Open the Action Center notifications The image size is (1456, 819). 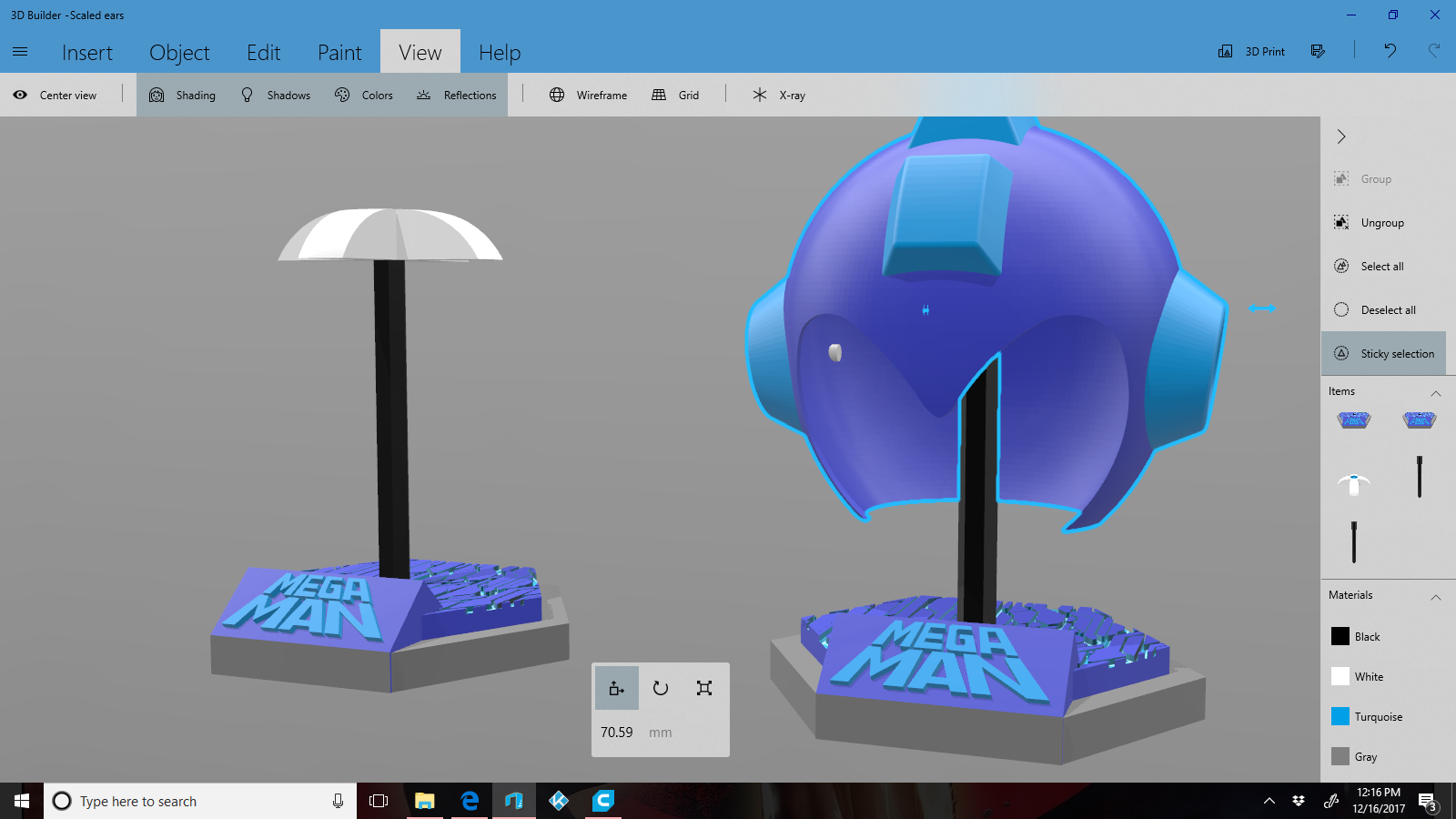[1428, 802]
